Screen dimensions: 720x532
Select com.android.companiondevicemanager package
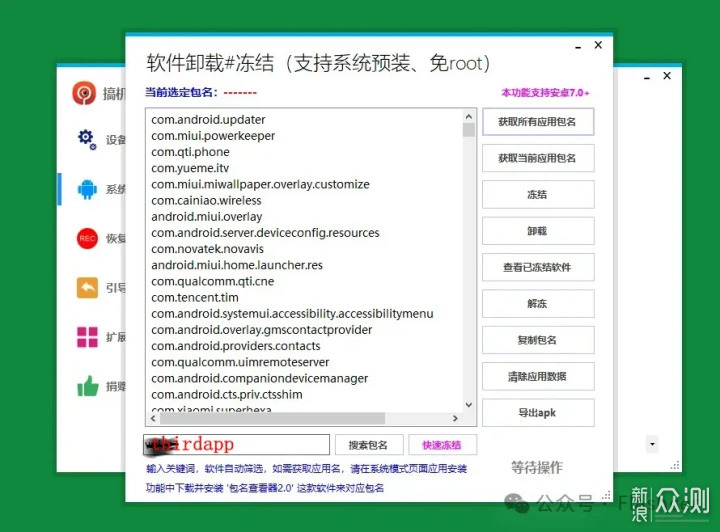point(259,378)
